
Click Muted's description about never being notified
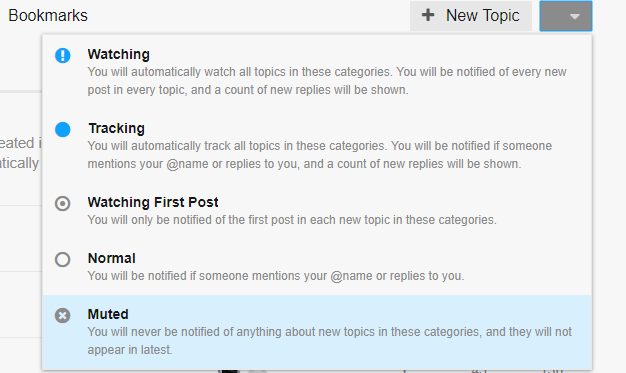point(330,341)
